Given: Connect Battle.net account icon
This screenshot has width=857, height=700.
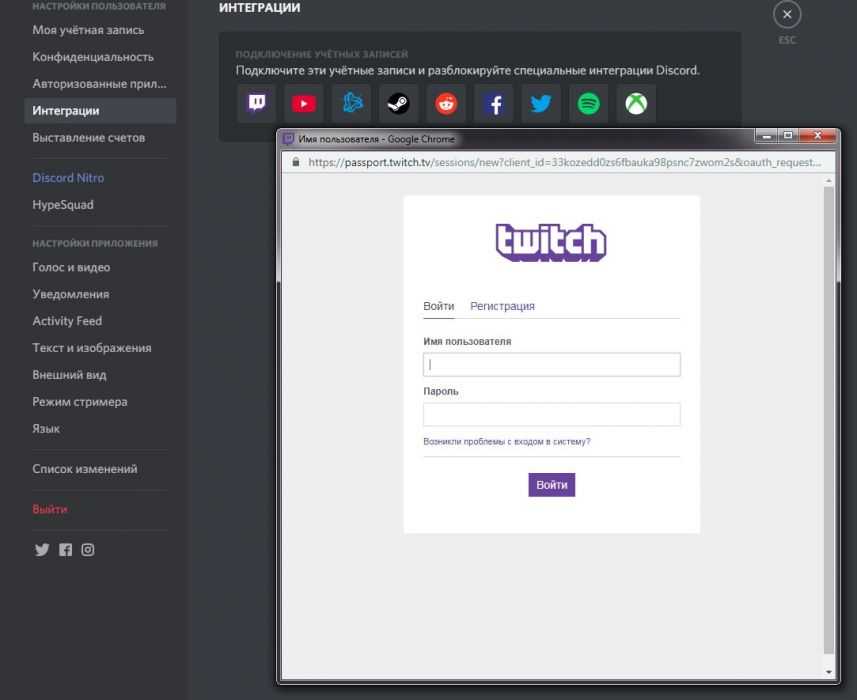Looking at the screenshot, I should tap(351, 104).
